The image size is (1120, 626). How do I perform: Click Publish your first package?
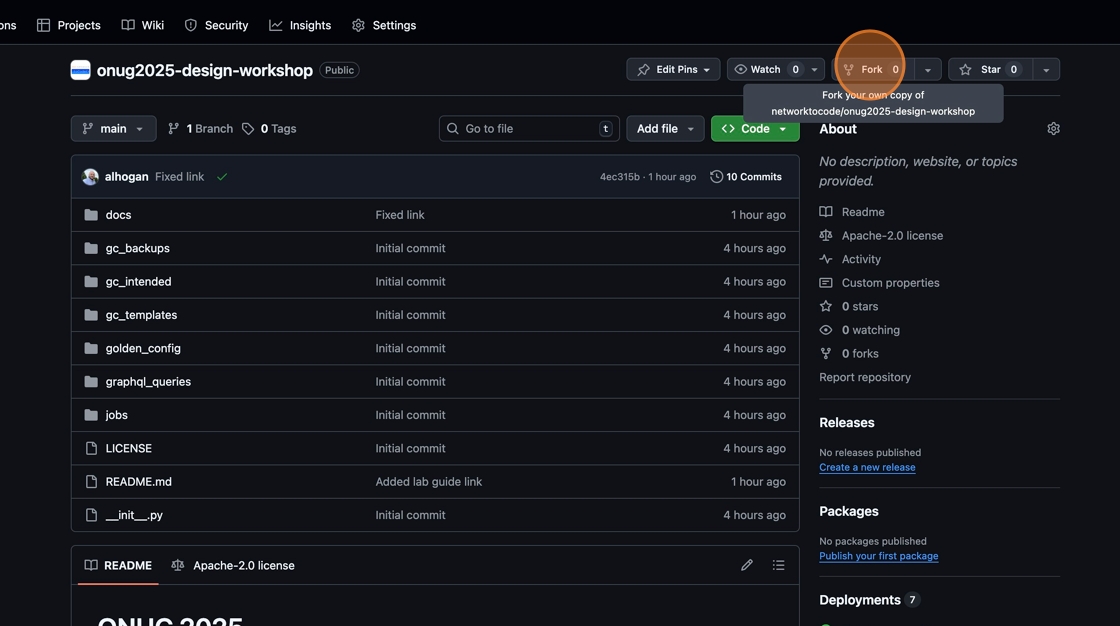coord(879,556)
